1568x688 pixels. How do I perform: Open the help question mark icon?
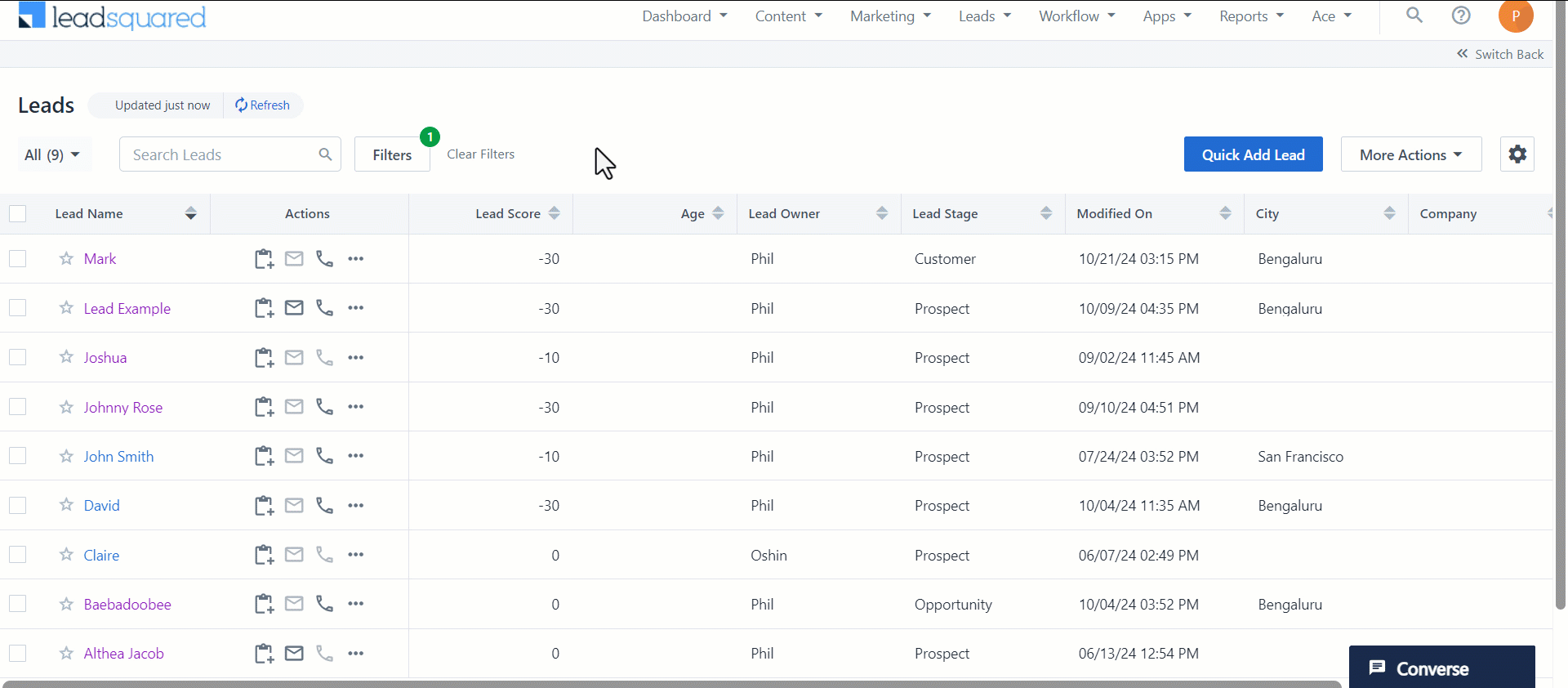tap(1461, 16)
